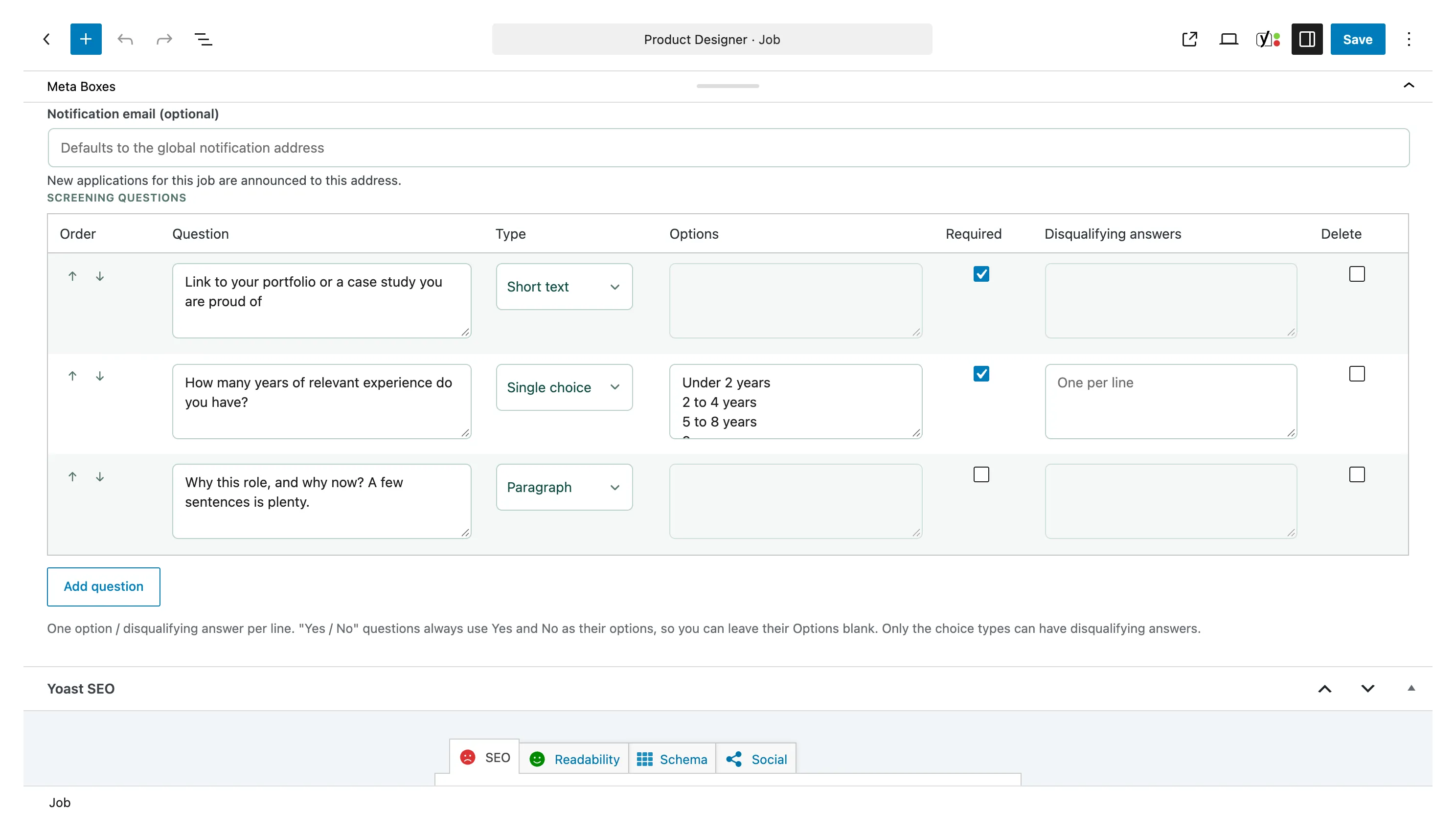Check Delete for the portfolio question
This screenshot has width=1456, height=831.
[1357, 274]
